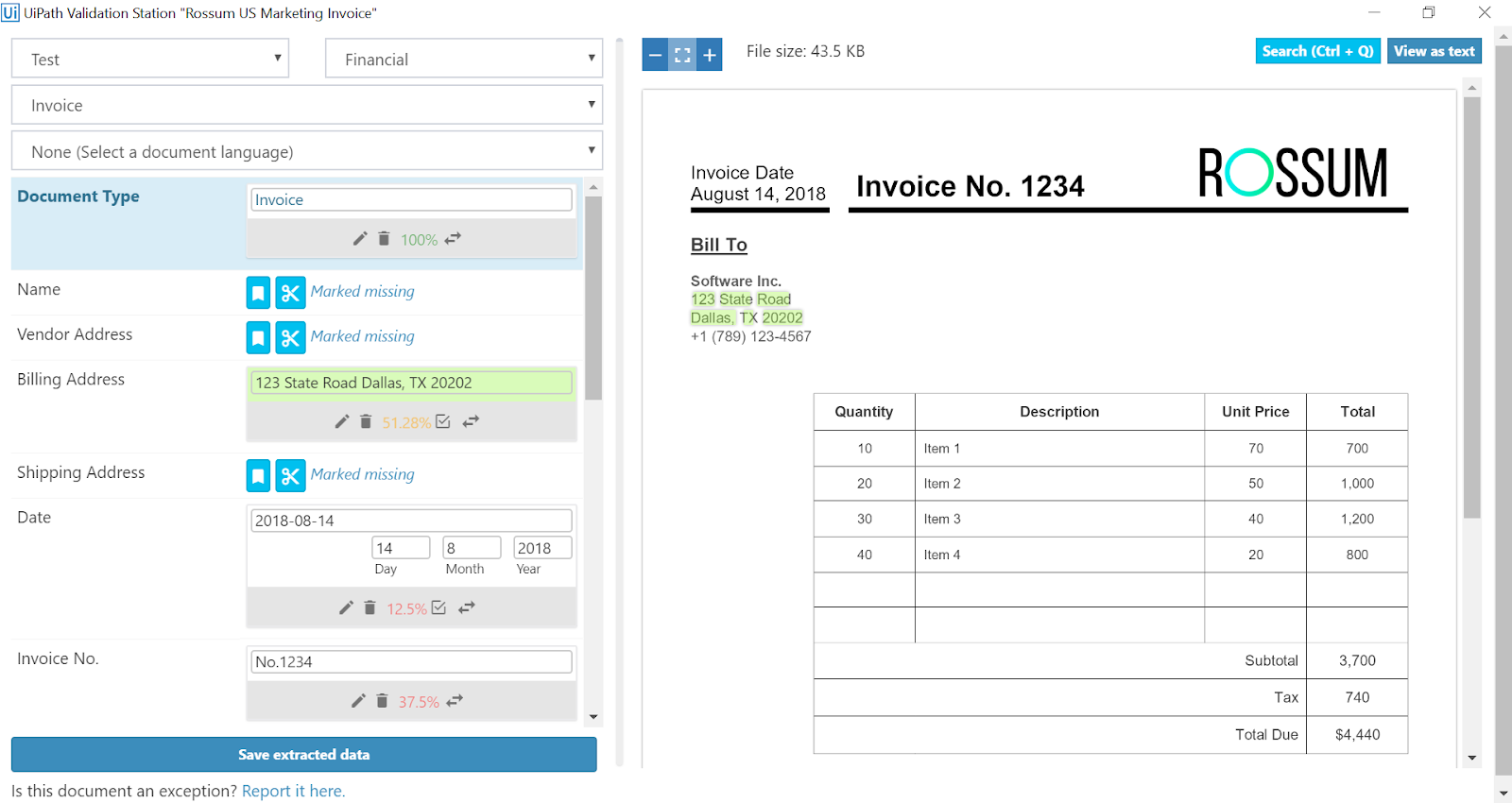Viewport: 1512px width, 803px height.
Task: Click the fields panel scrollbar thumb
Action: point(593,298)
